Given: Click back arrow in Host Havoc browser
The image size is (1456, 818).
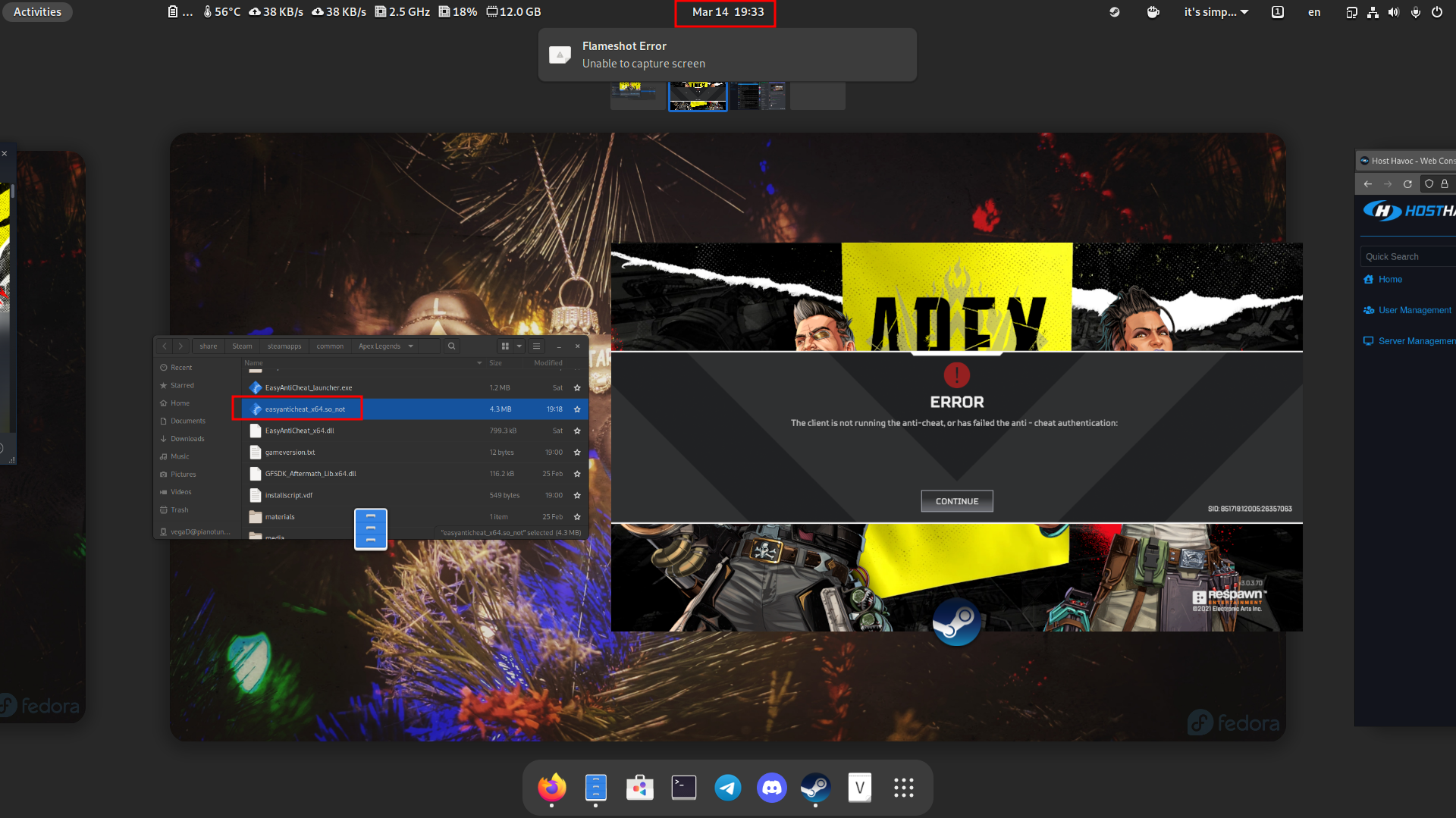Looking at the screenshot, I should coord(1368,184).
